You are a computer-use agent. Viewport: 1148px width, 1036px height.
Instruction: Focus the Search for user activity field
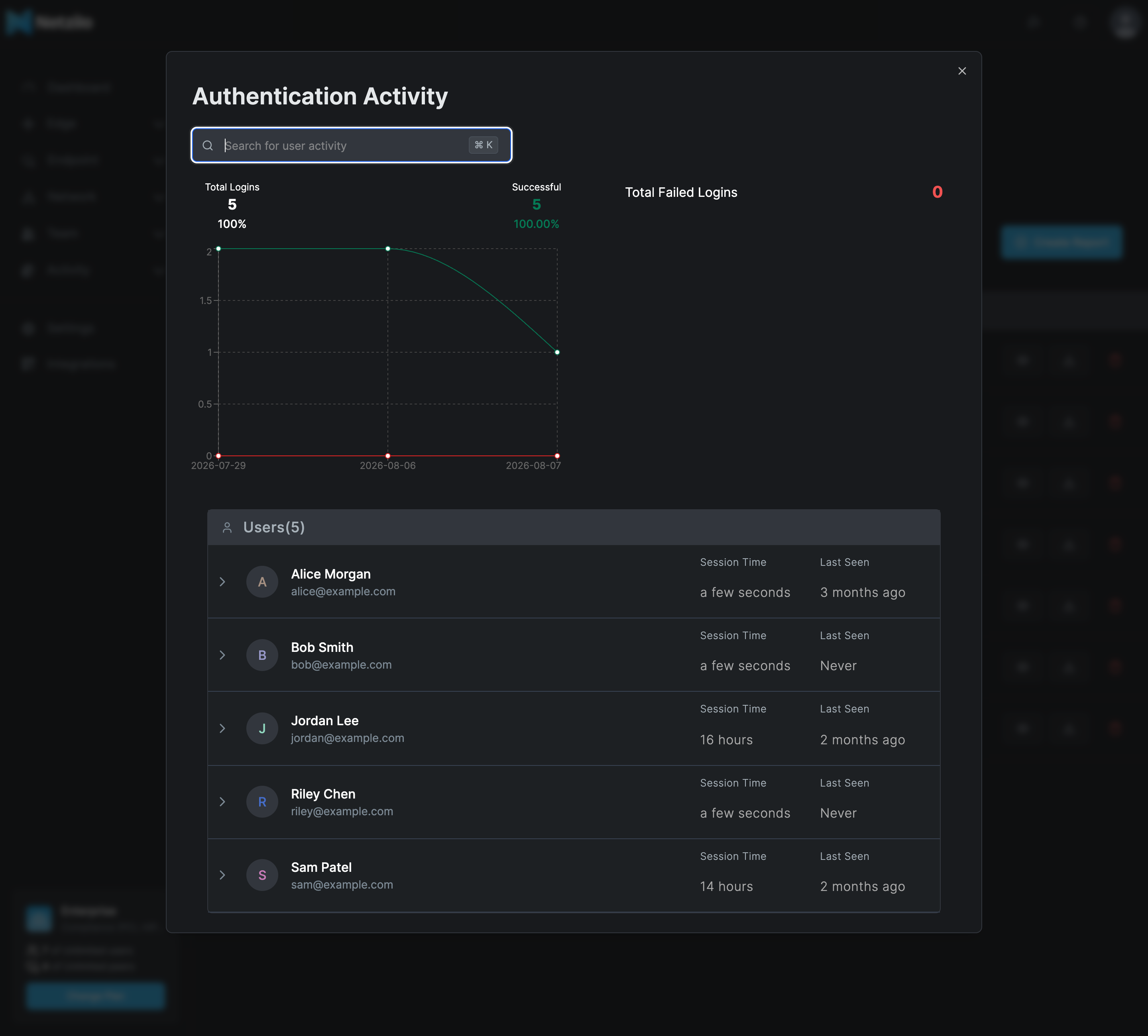[x=351, y=145]
